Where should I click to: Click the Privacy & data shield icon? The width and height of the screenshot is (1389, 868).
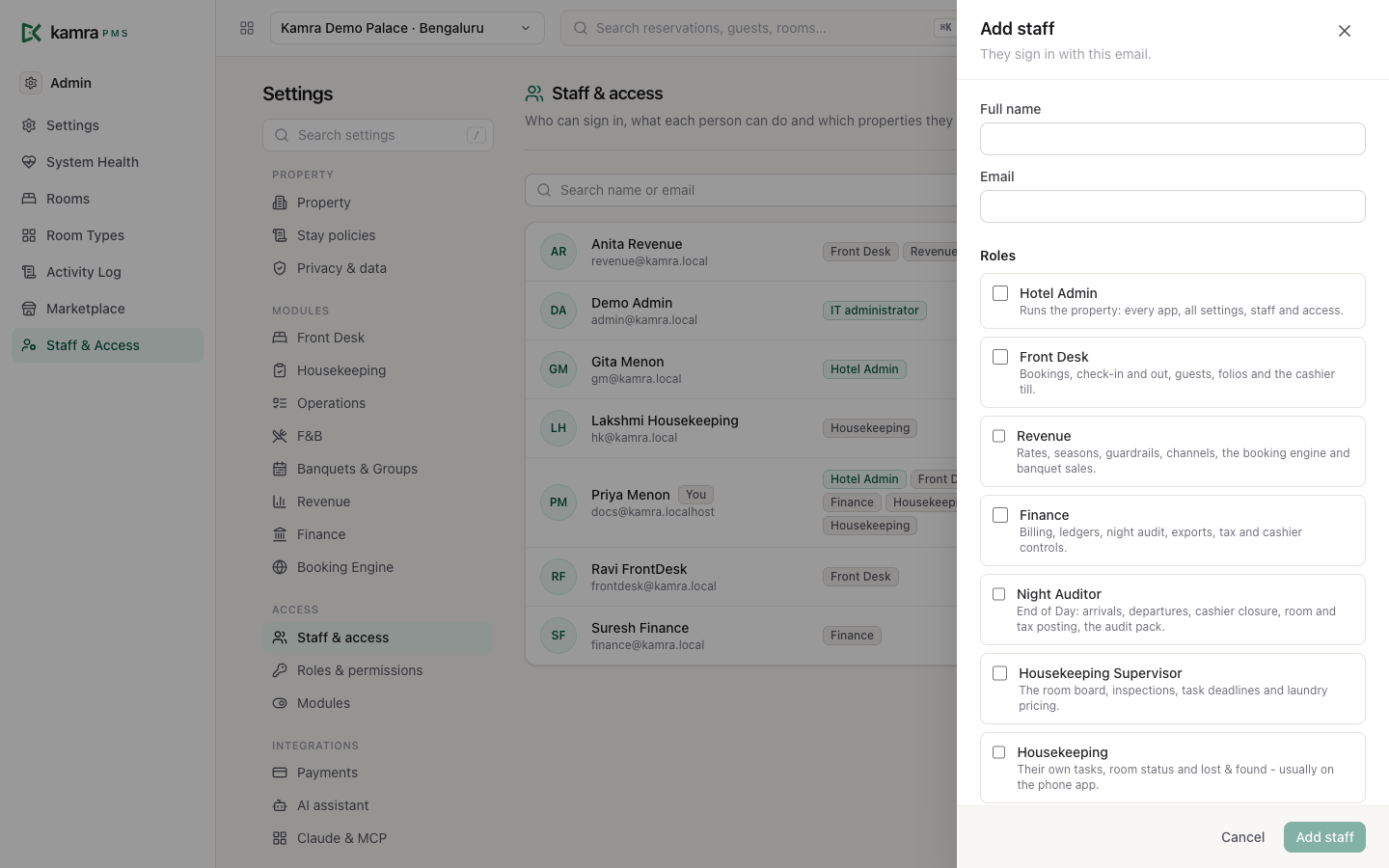coord(280,268)
